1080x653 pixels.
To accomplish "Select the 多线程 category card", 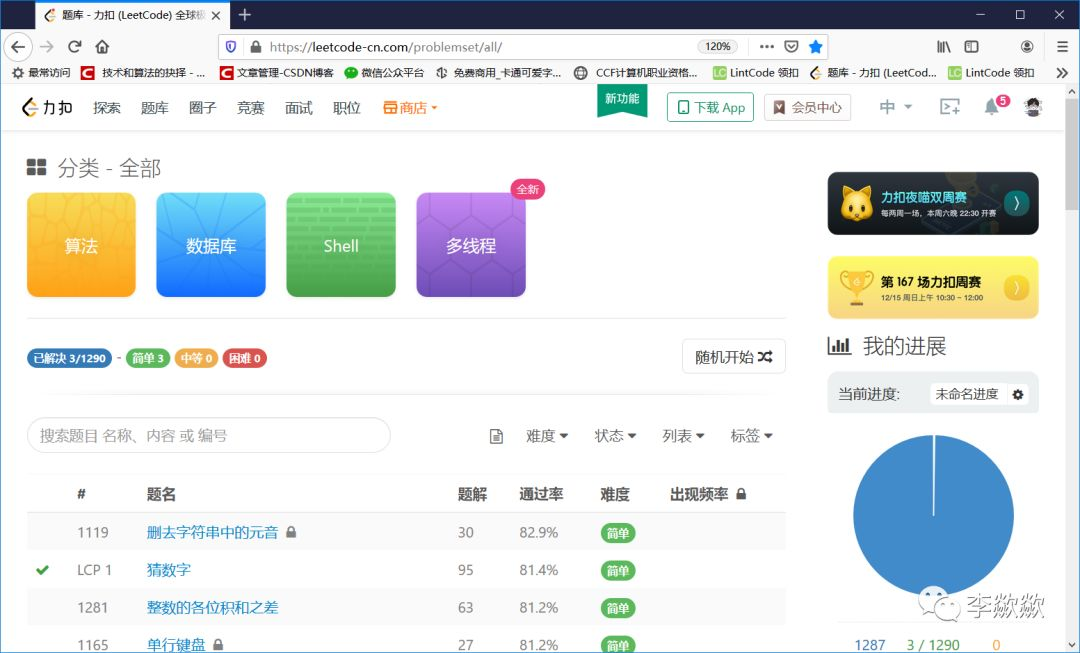I will point(471,245).
